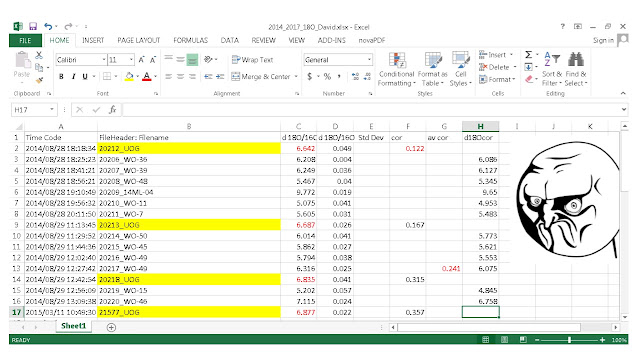The image size is (640, 360).
Task: Open Merge & Center dropdown arrow
Action: (x=296, y=76)
